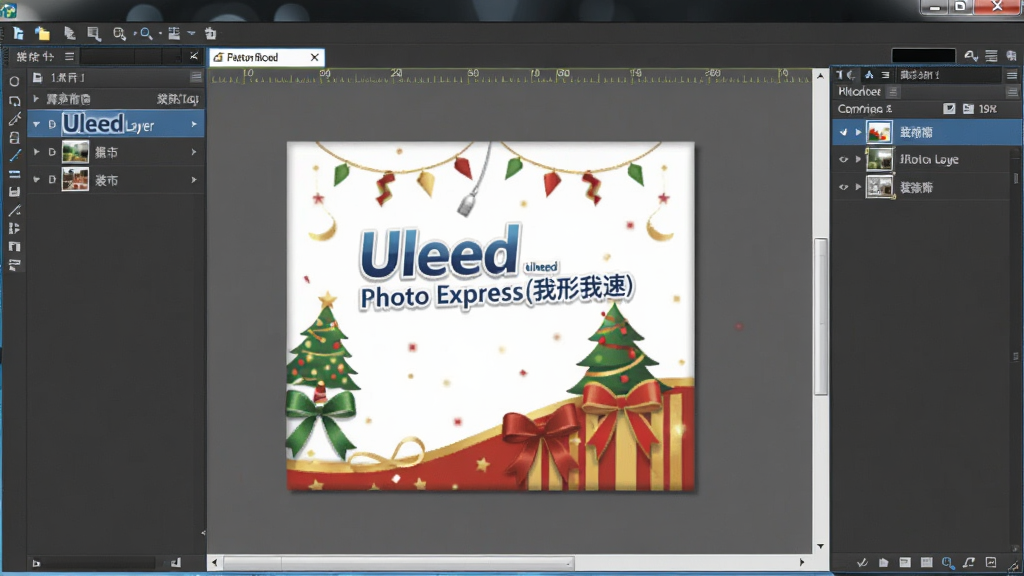1024x576 pixels.
Task: Click the blue magnifier zoom icon in toolbar
Action: click(146, 33)
